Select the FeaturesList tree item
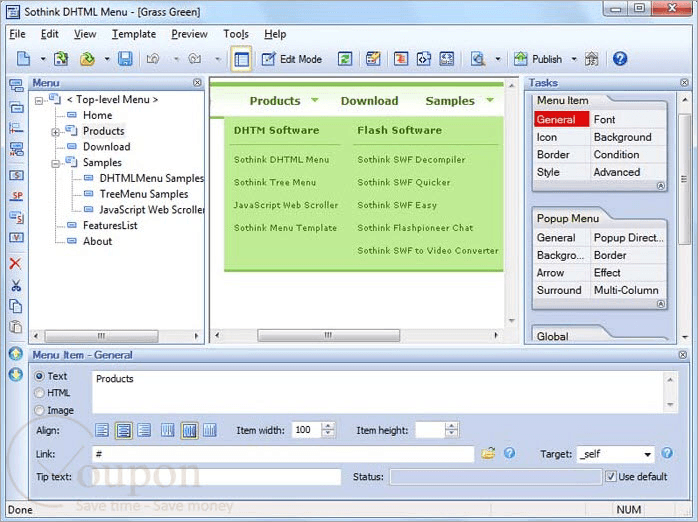The width and height of the screenshot is (698, 522). point(110,226)
